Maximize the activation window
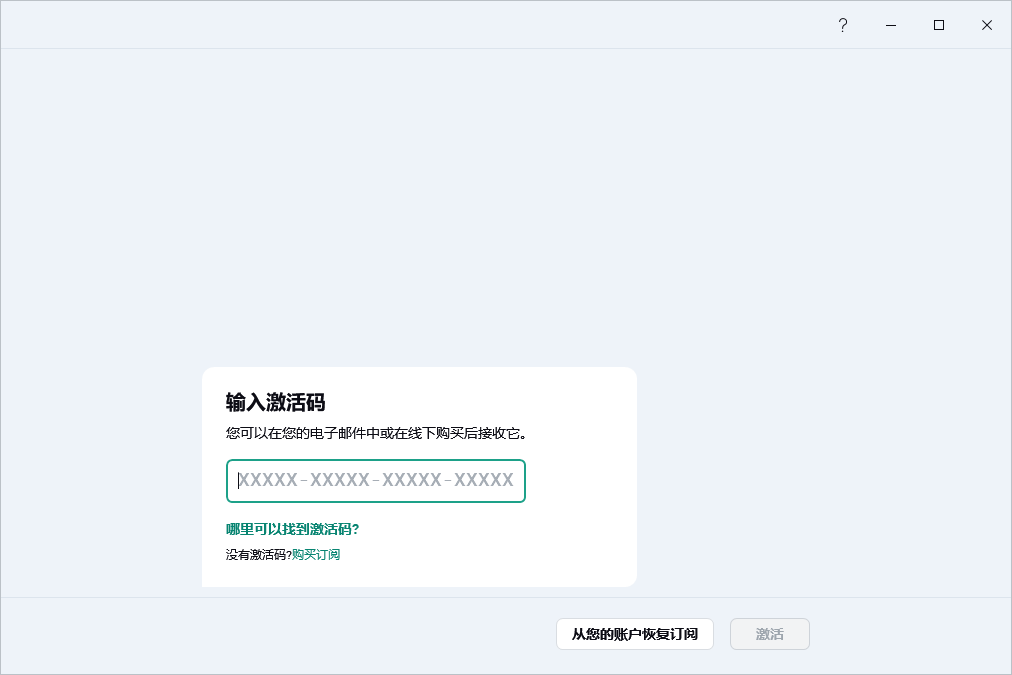Screen dimensions: 1012x675 click(939, 25)
